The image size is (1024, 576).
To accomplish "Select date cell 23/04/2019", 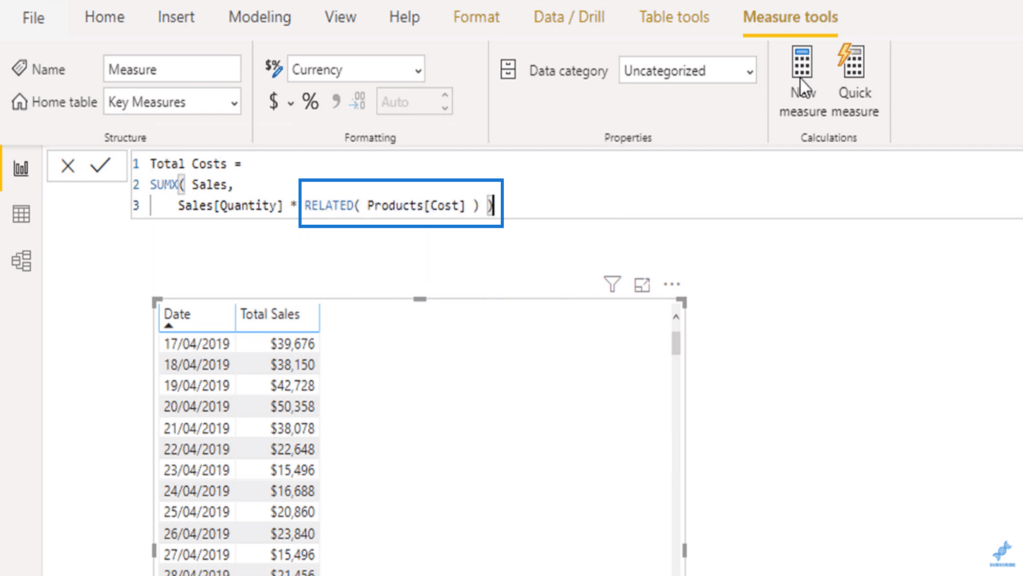I will [197, 470].
